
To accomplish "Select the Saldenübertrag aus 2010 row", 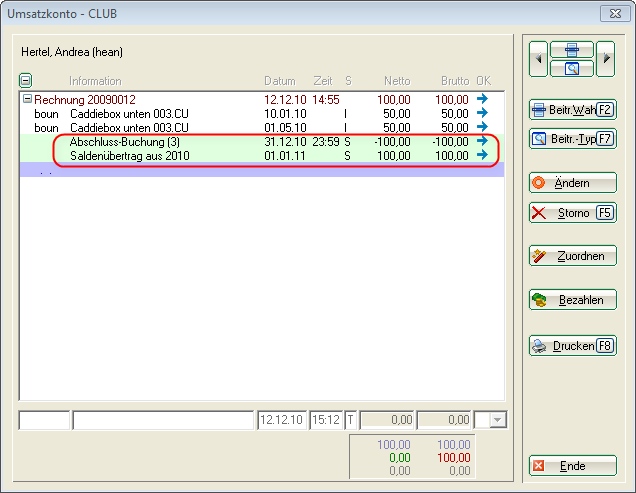I will coord(129,156).
